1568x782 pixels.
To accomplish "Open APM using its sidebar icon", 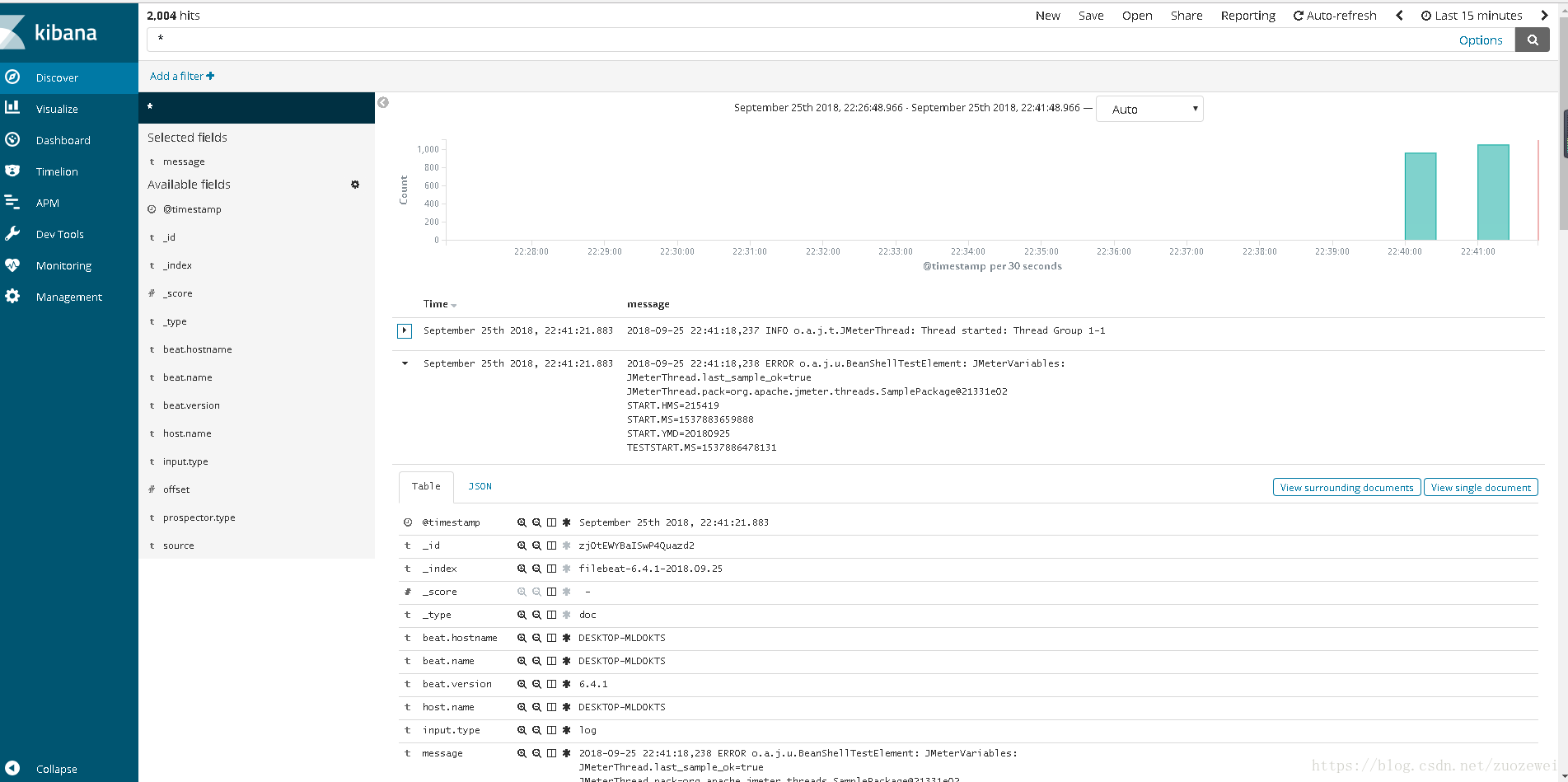I will point(12,202).
